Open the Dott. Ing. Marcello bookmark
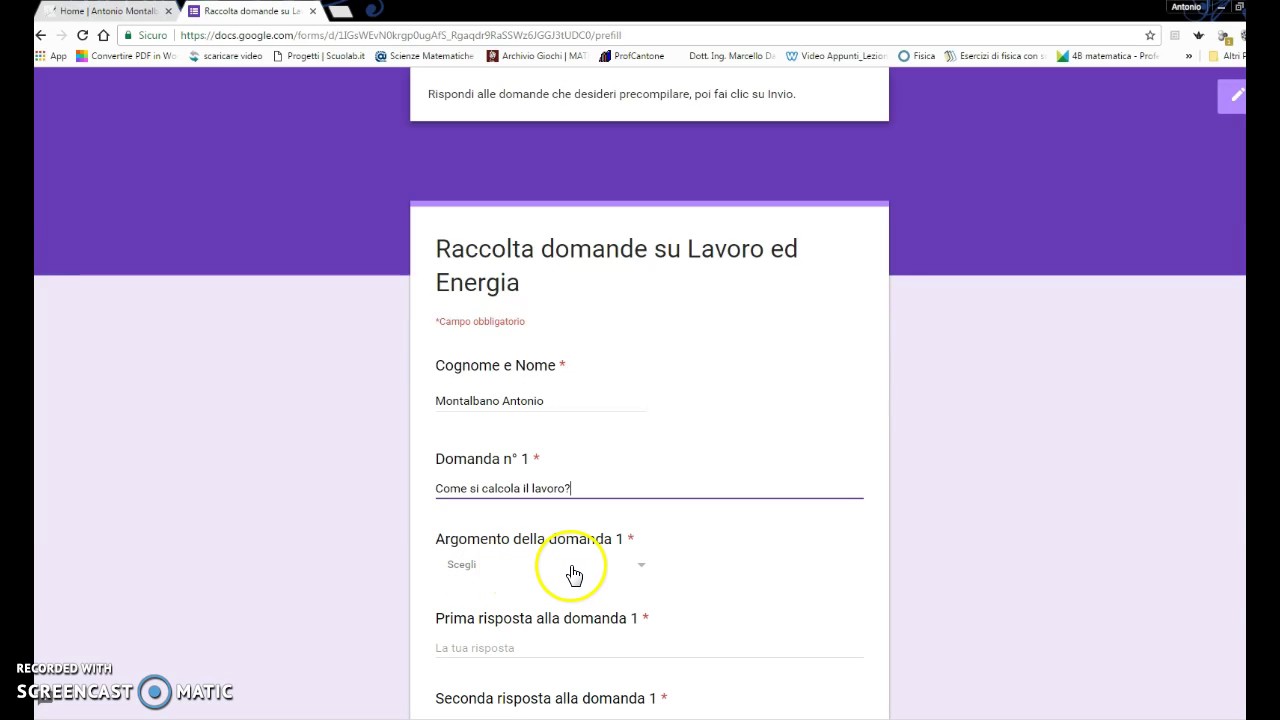Image resolution: width=1280 pixels, height=720 pixels. point(731,56)
